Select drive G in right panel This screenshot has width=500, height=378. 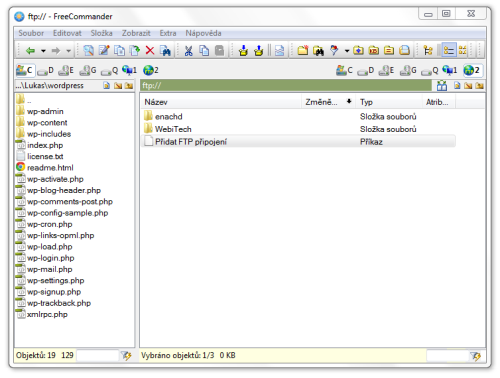coord(408,70)
